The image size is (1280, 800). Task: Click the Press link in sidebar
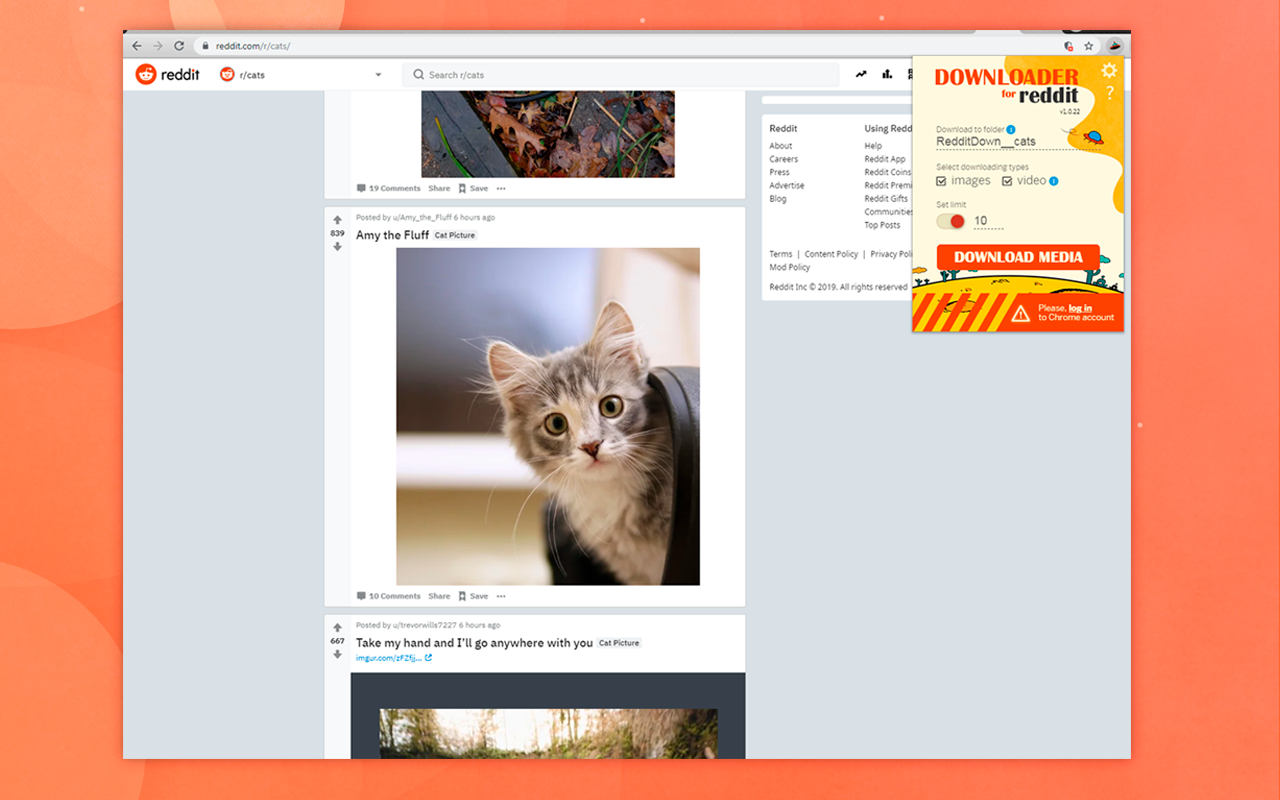pyautogui.click(x=779, y=172)
